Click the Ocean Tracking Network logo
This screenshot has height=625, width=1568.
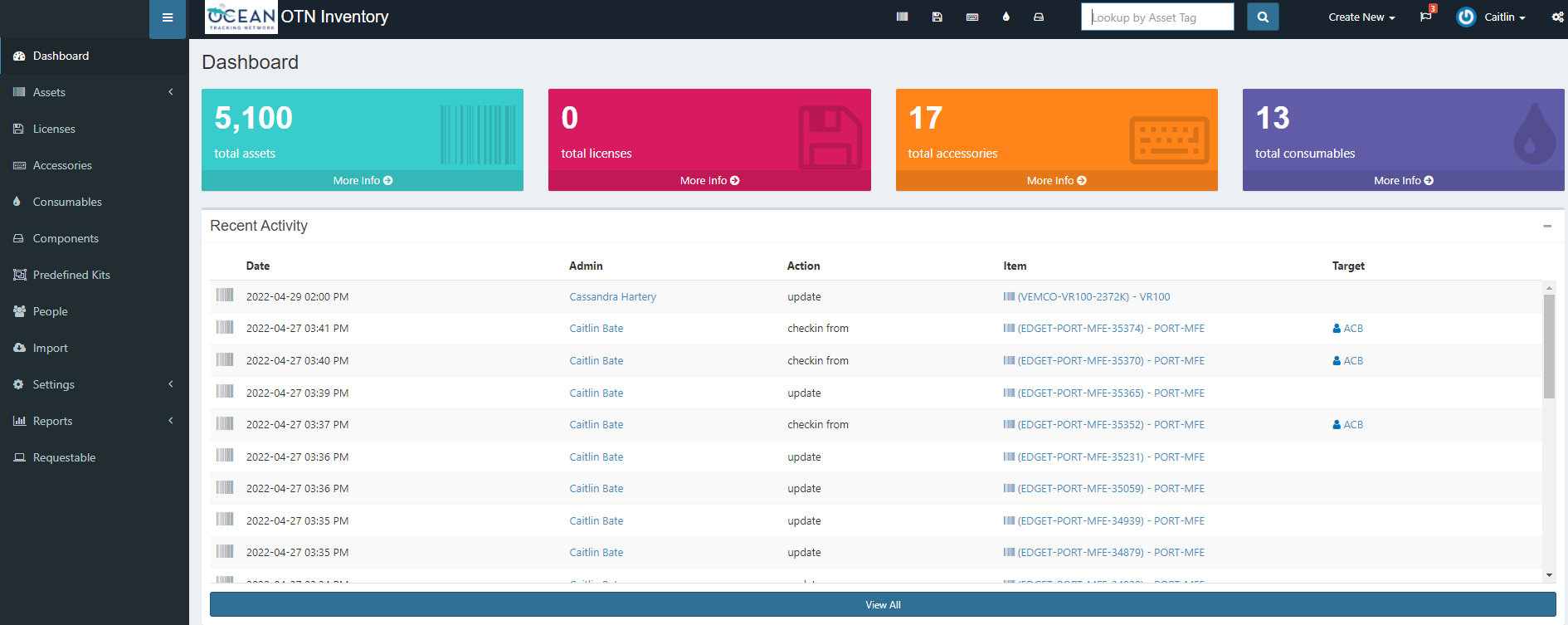[x=241, y=17]
